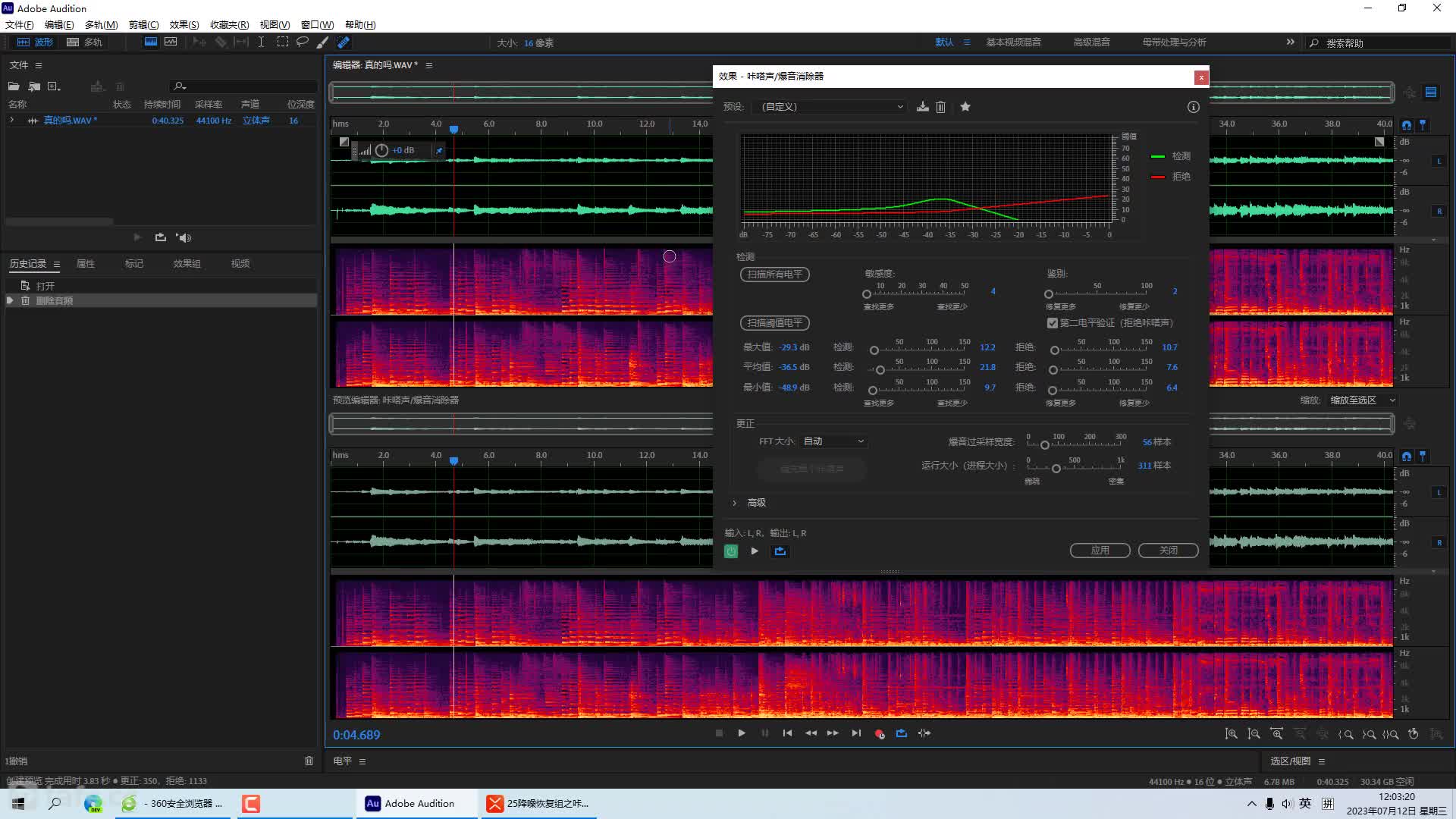1456x819 pixels.
Task: Toggle loop in effect dialog preview
Action: click(x=780, y=551)
